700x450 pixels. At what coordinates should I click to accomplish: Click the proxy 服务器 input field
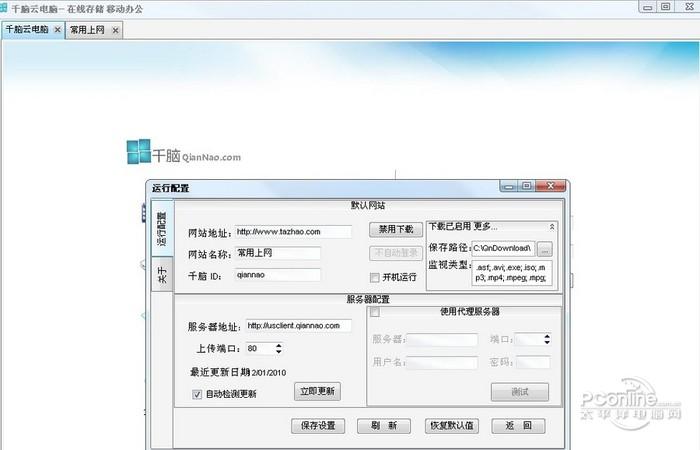(x=442, y=339)
